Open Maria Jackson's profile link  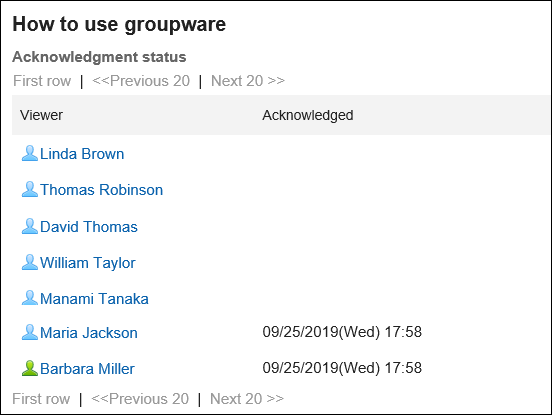click(89, 333)
